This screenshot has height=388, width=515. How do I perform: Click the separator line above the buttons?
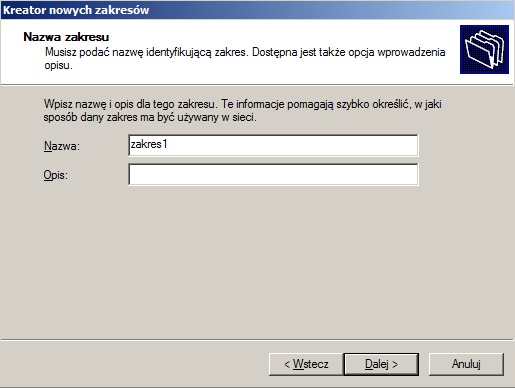tap(257, 340)
